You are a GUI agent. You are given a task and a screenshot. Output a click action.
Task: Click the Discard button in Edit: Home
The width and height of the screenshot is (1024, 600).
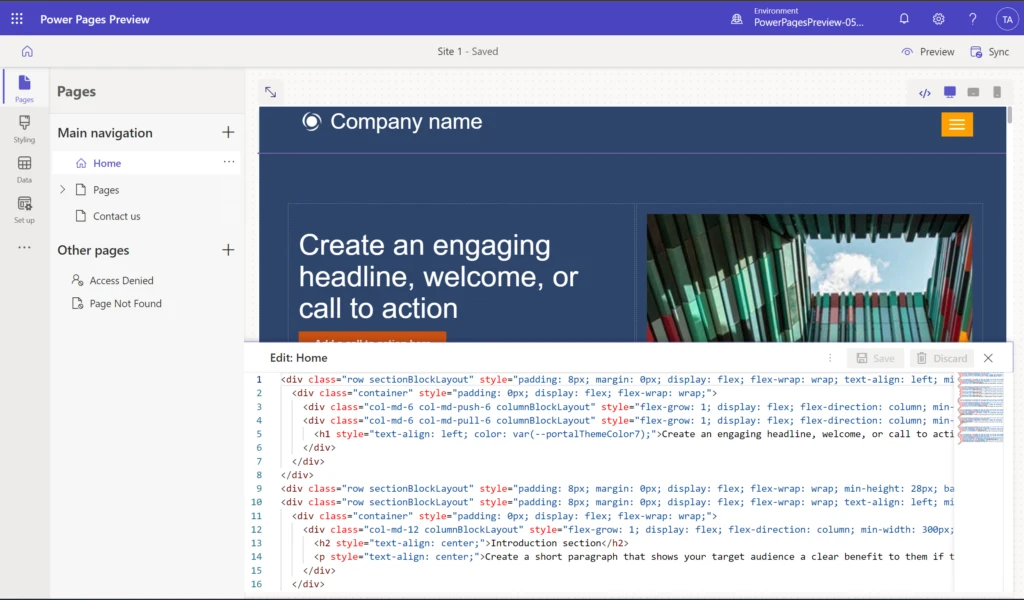pos(942,357)
